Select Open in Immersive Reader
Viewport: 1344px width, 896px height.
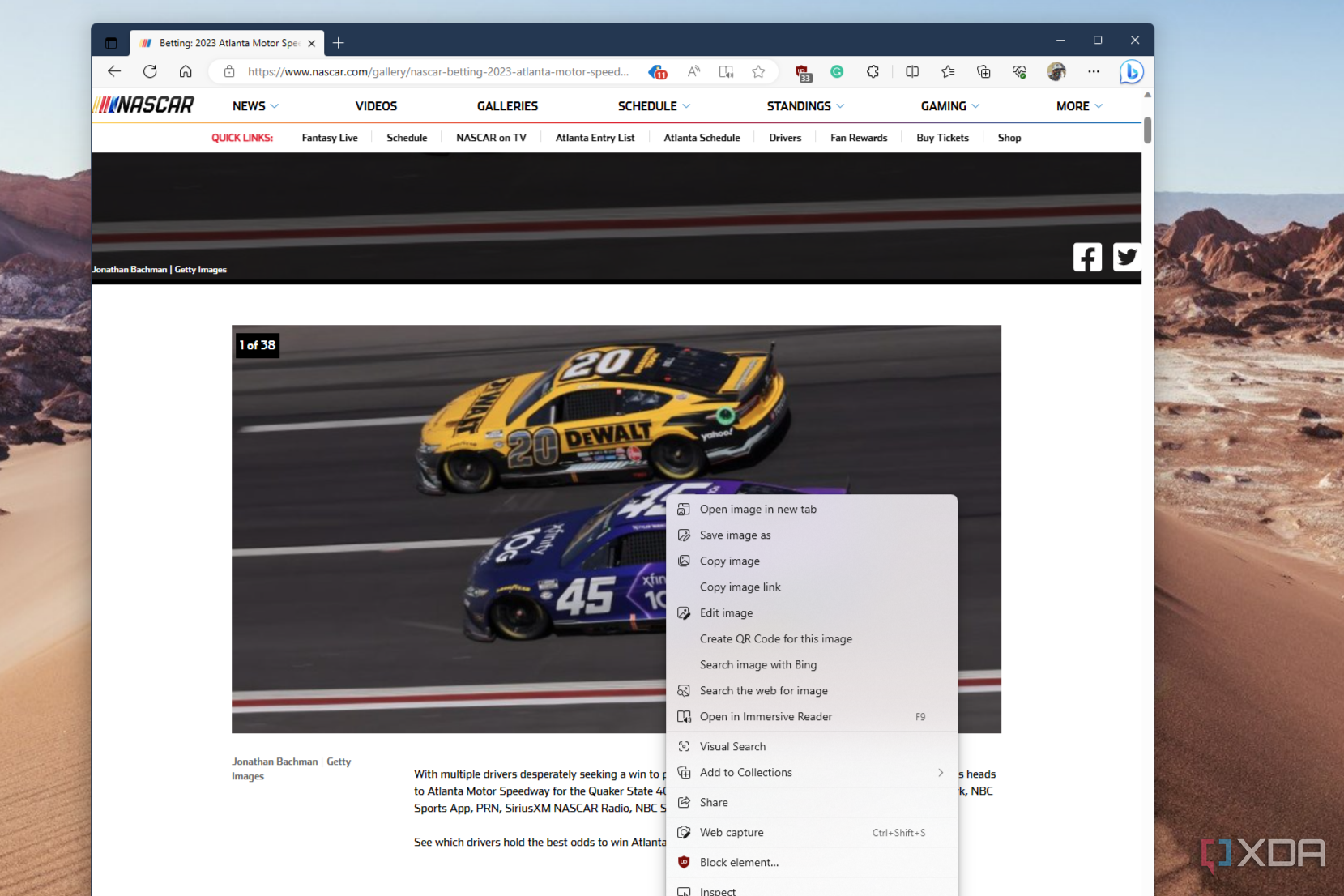[812, 717]
